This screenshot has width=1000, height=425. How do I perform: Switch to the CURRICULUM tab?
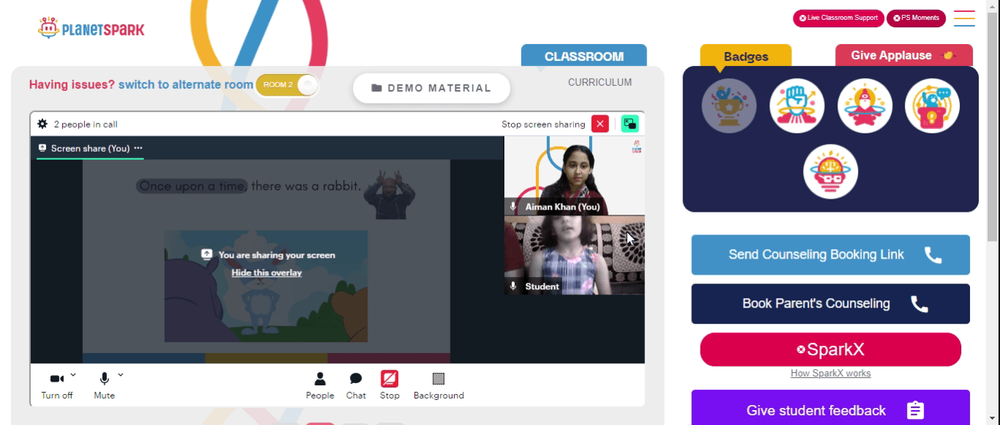599,82
